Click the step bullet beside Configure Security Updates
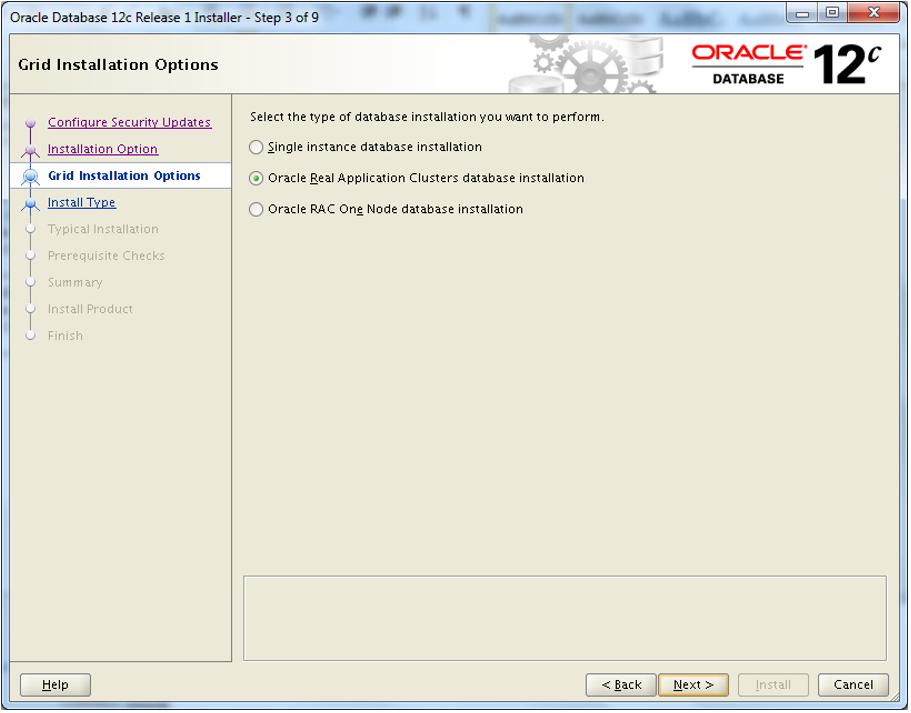 [31, 123]
